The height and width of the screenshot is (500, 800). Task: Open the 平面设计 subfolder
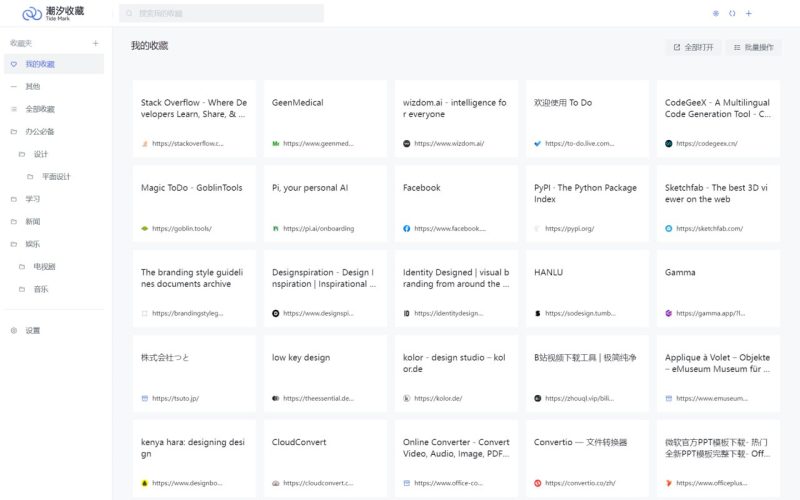[56, 177]
